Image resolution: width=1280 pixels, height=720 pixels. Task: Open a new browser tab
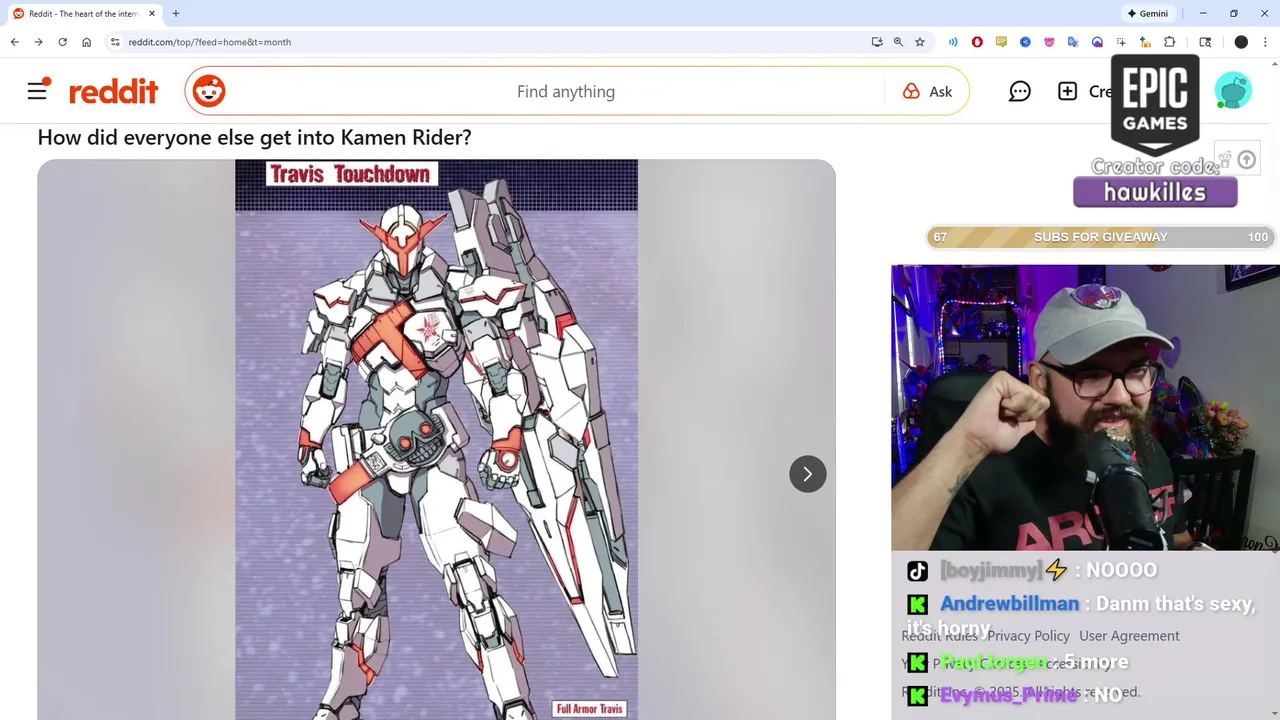[x=176, y=14]
